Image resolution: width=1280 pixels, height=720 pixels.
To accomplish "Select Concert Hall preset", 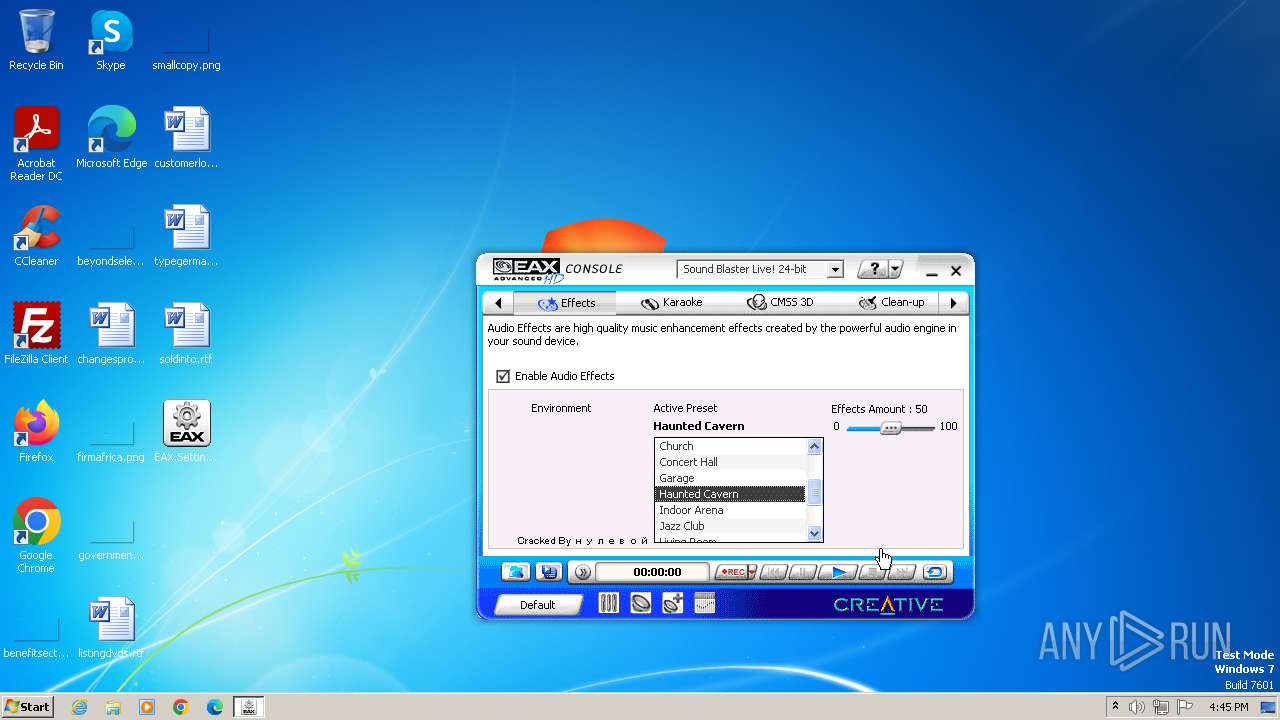I will click(730, 462).
